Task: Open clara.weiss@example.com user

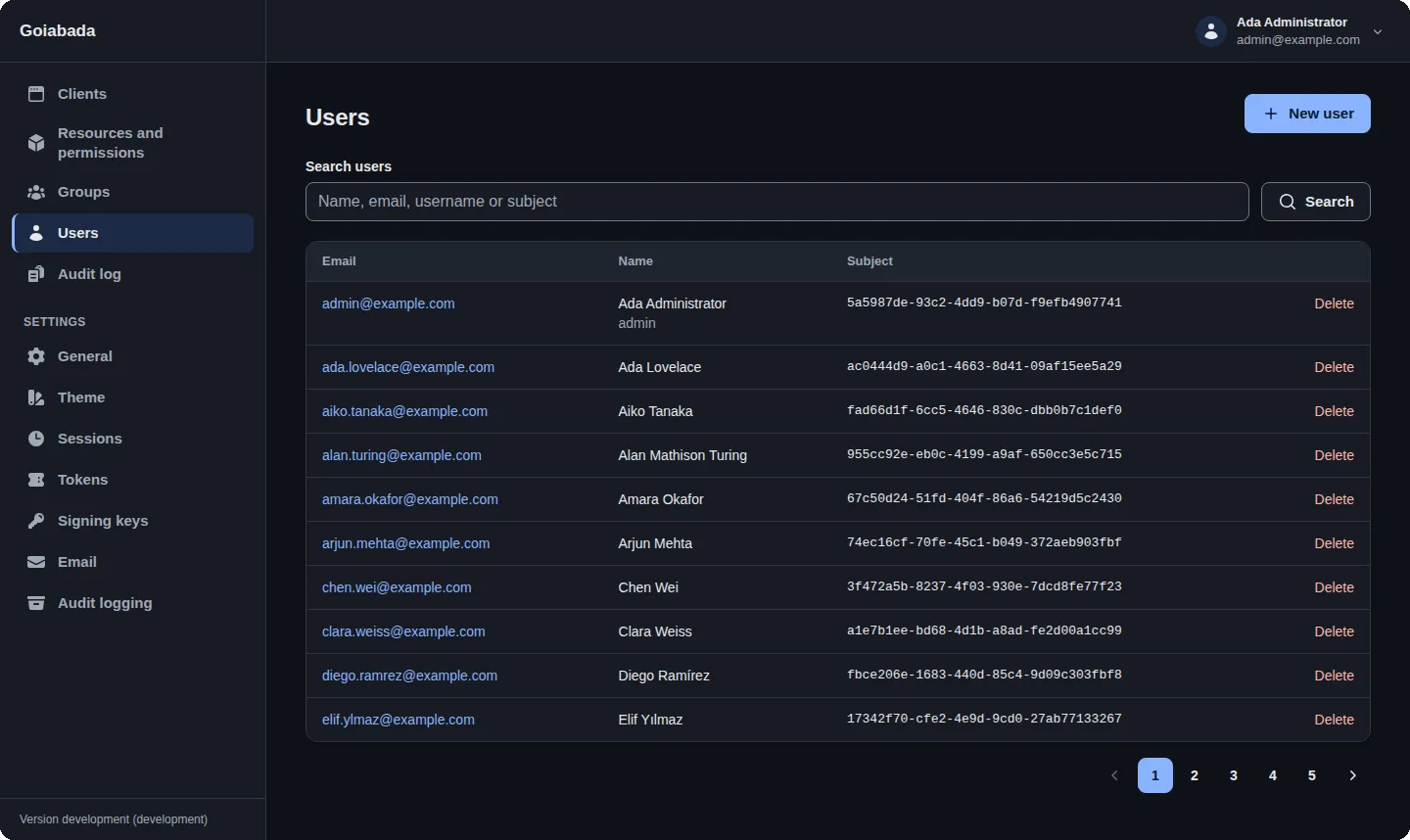Action: tap(403, 631)
